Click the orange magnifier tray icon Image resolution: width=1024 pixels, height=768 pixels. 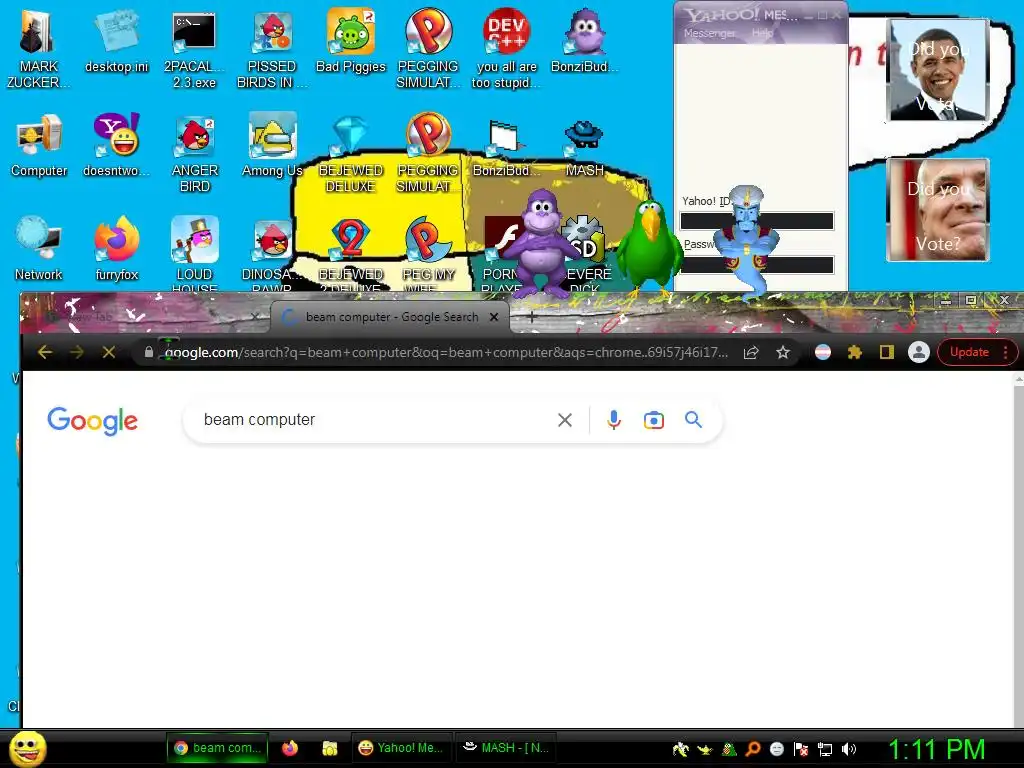pyautogui.click(x=753, y=749)
